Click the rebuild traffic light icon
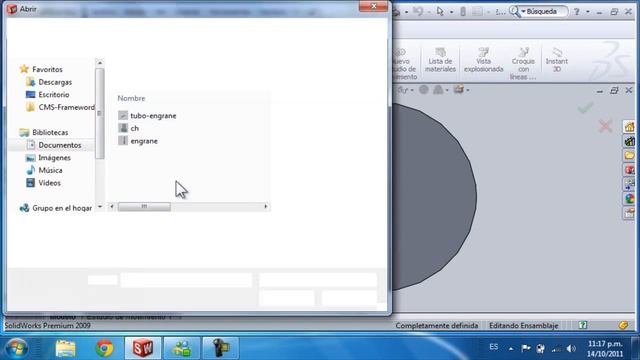640x360 pixels. pos(463,11)
